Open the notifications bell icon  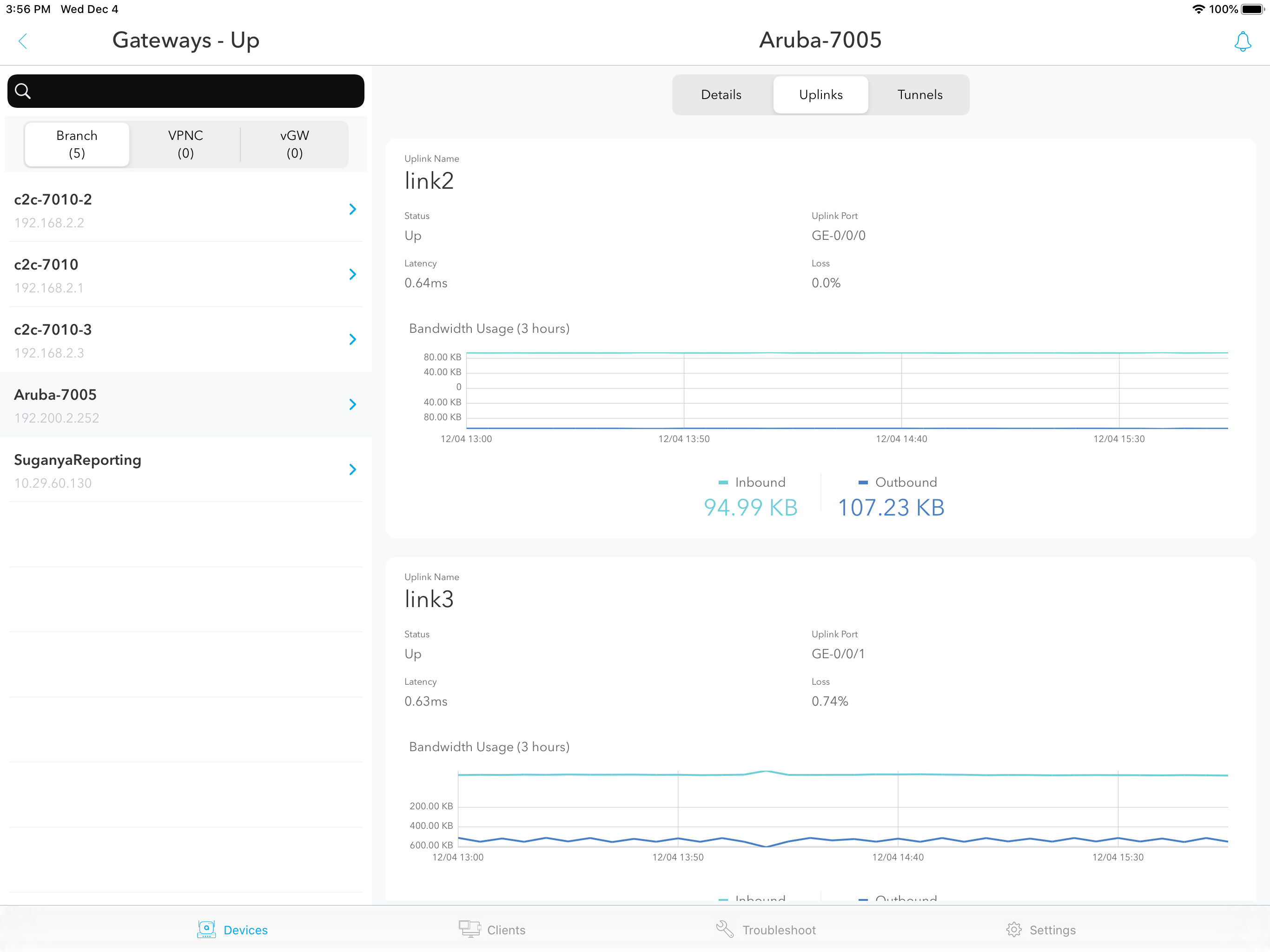pyautogui.click(x=1243, y=41)
